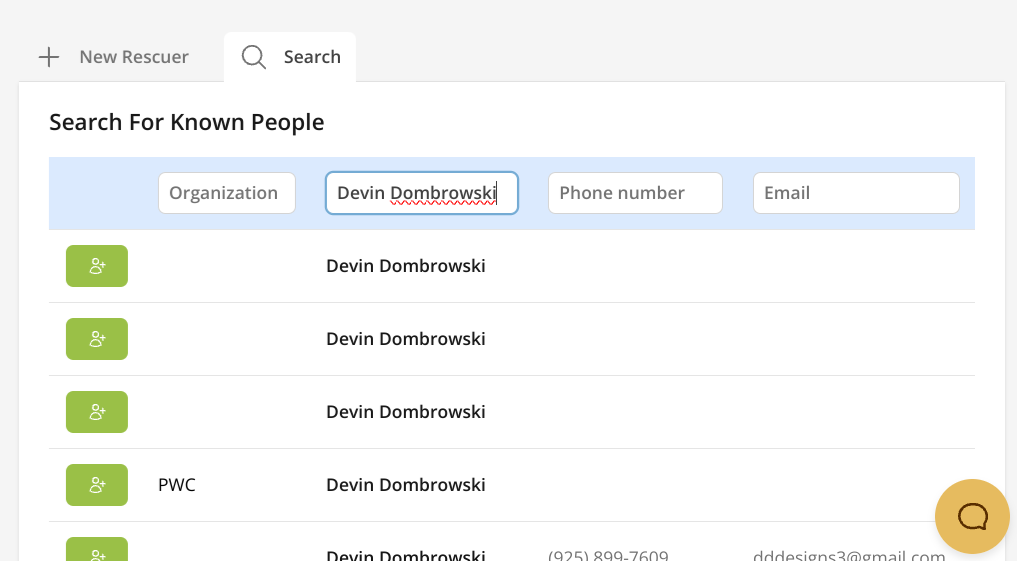Click Devin Dombrowski name in the PWC row
The image size is (1017, 561).
406,485
